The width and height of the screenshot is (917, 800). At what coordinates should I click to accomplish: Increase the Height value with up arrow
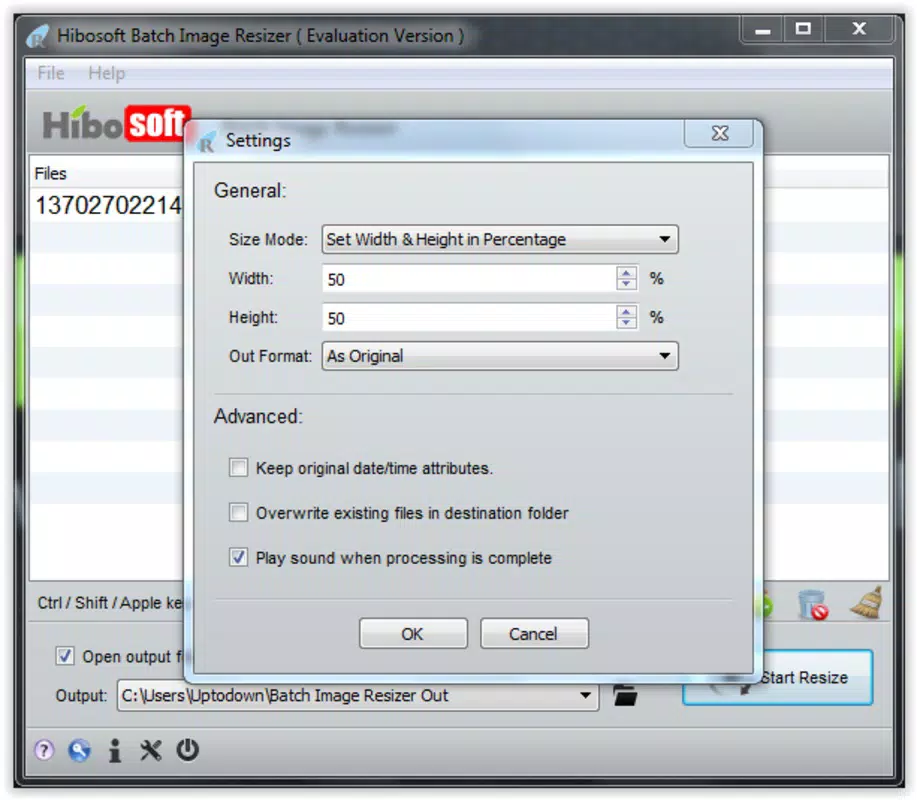tap(626, 312)
